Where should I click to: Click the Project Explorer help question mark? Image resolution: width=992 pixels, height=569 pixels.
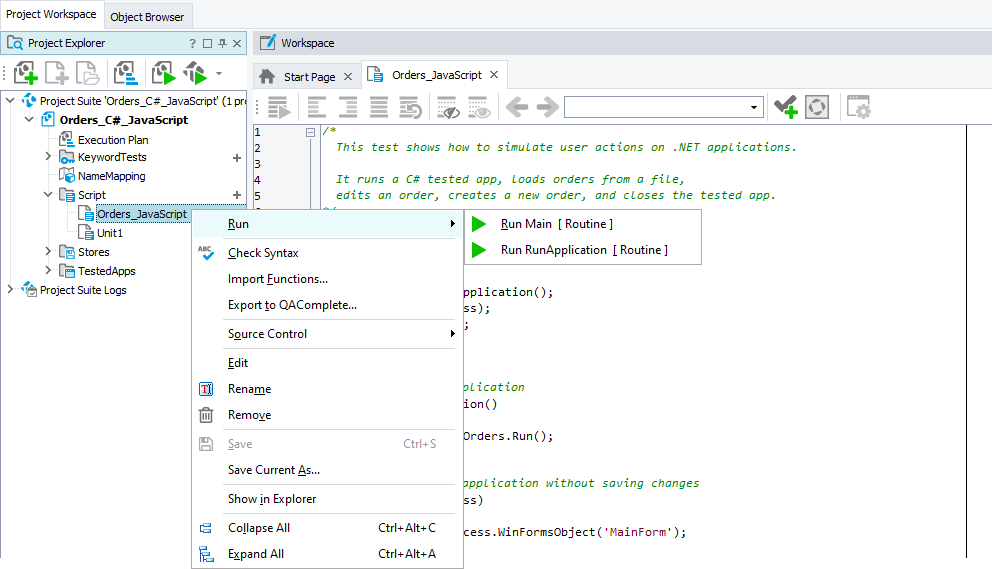[x=192, y=44]
